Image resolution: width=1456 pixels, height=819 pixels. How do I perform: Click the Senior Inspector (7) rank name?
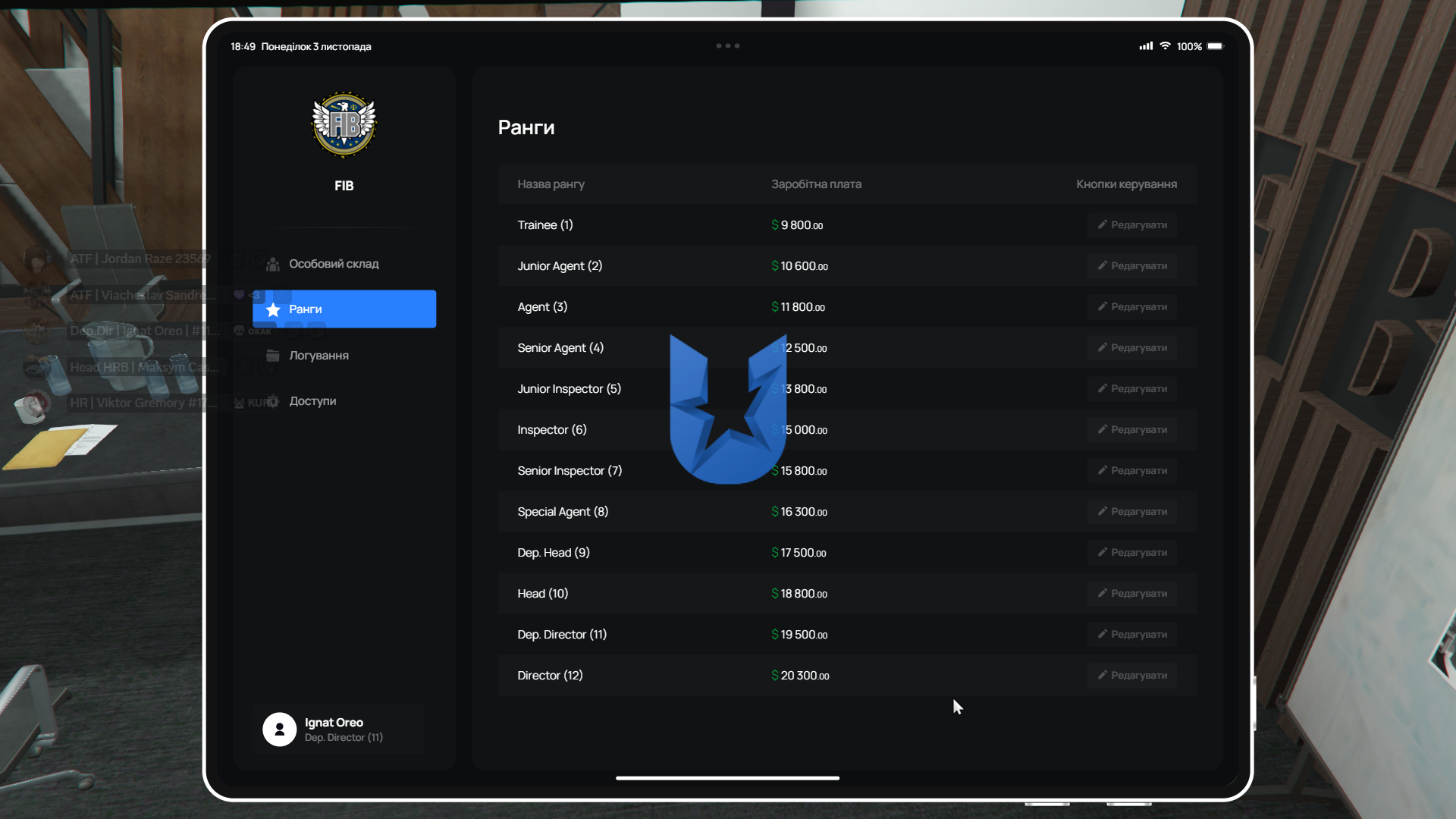coord(570,471)
